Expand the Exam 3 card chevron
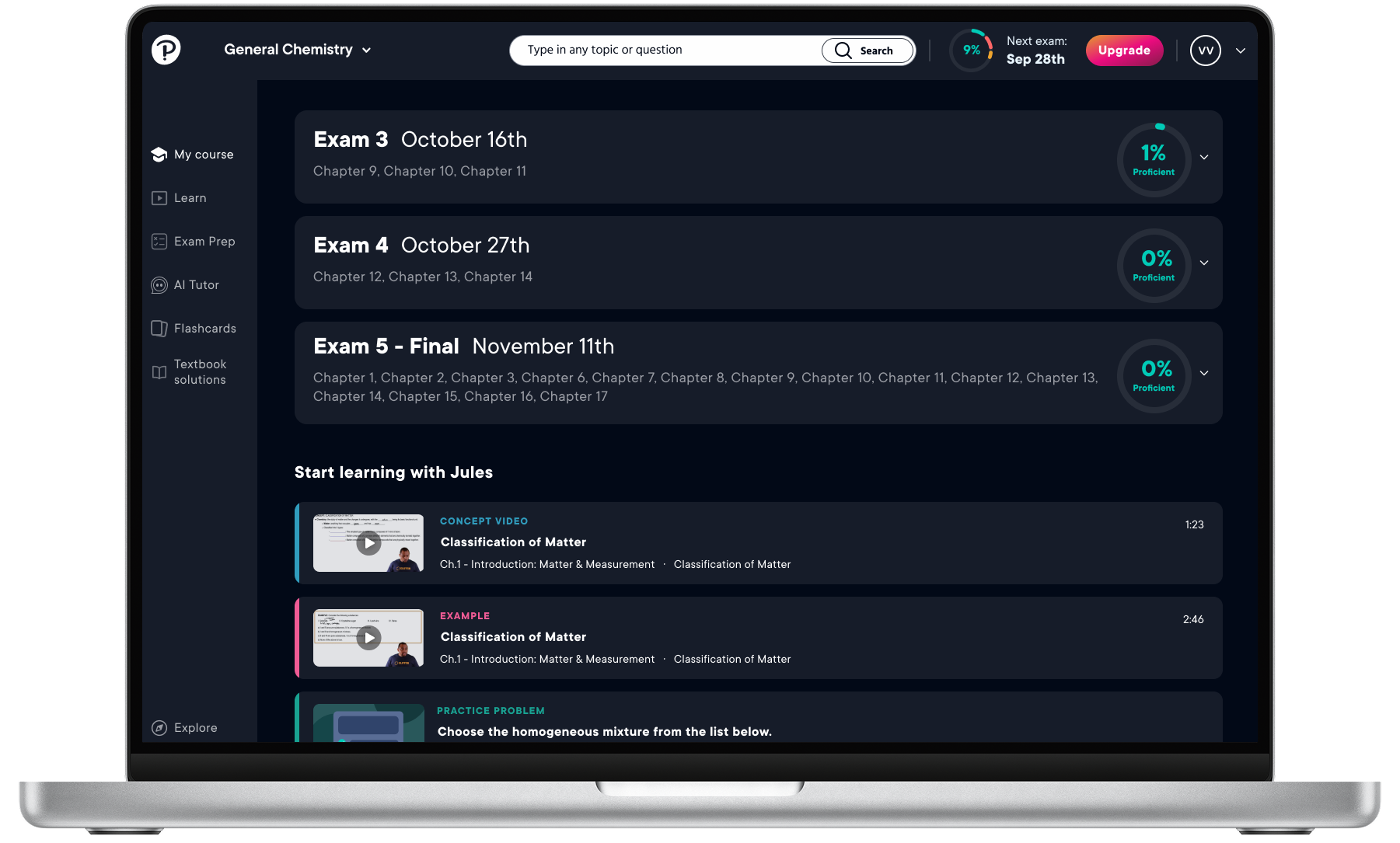1400x843 pixels. click(x=1204, y=157)
